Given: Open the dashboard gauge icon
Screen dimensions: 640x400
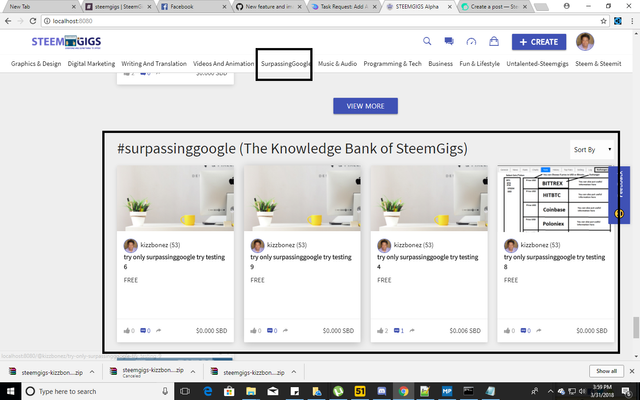Looking at the screenshot, I should 471,41.
